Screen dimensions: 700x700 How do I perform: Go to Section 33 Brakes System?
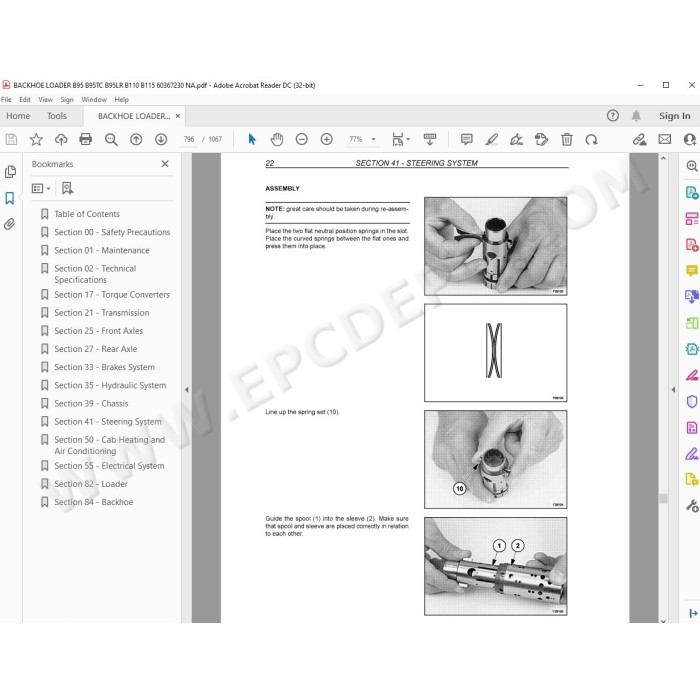coord(104,367)
